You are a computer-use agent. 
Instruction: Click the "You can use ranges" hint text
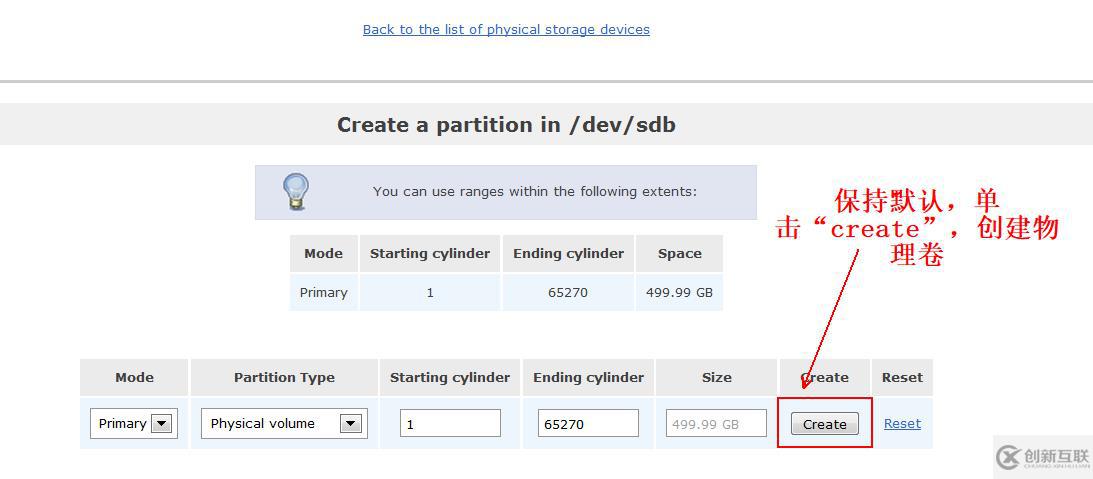(535, 192)
